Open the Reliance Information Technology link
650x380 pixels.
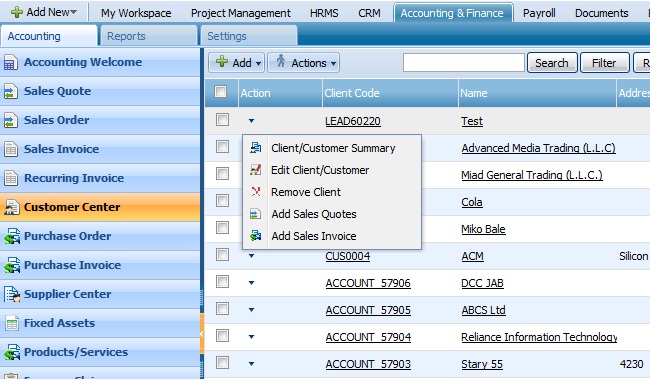click(x=539, y=337)
